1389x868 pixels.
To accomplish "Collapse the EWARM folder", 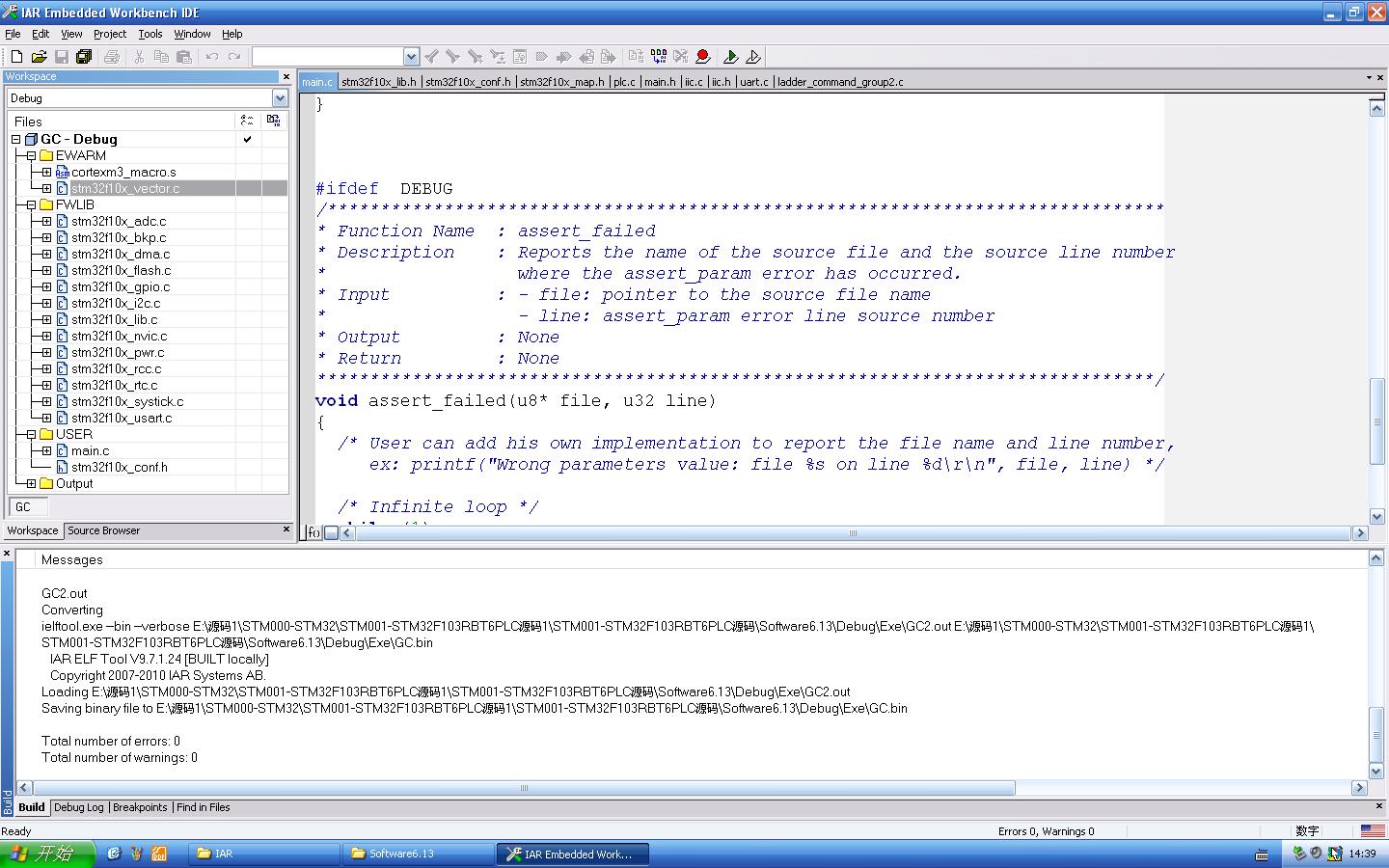I will [31, 155].
